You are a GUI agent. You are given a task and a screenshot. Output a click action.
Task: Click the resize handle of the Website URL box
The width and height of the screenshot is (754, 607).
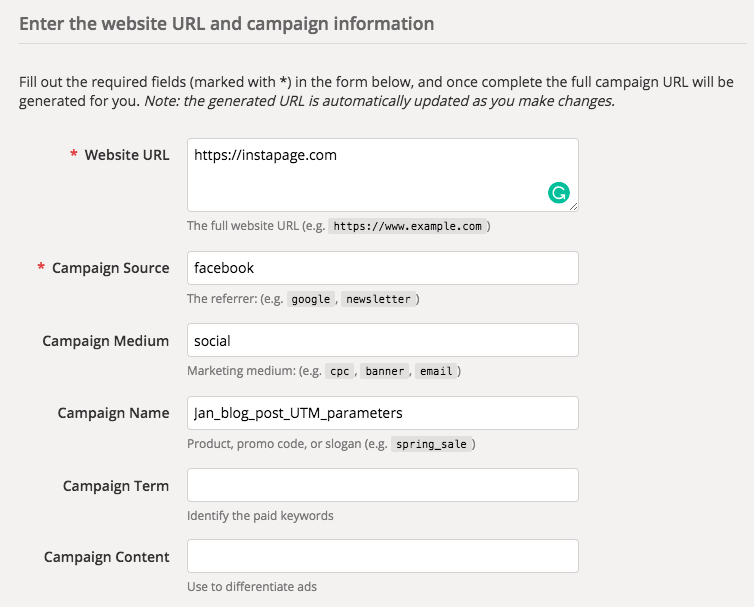tap(573, 206)
